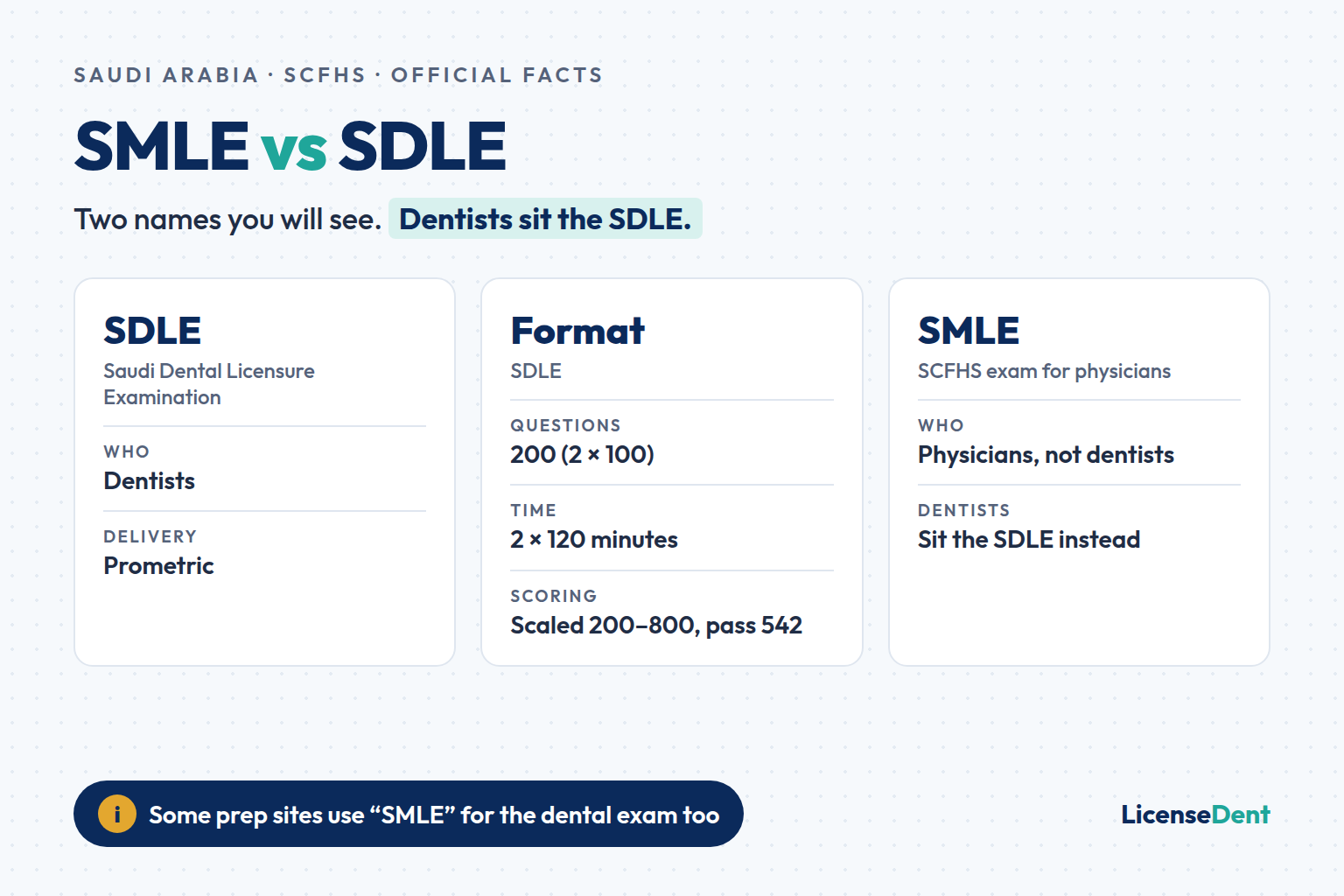Select the "2 × 120 minutes" value
Viewport: 1344px width, 896px height.
pos(594,539)
